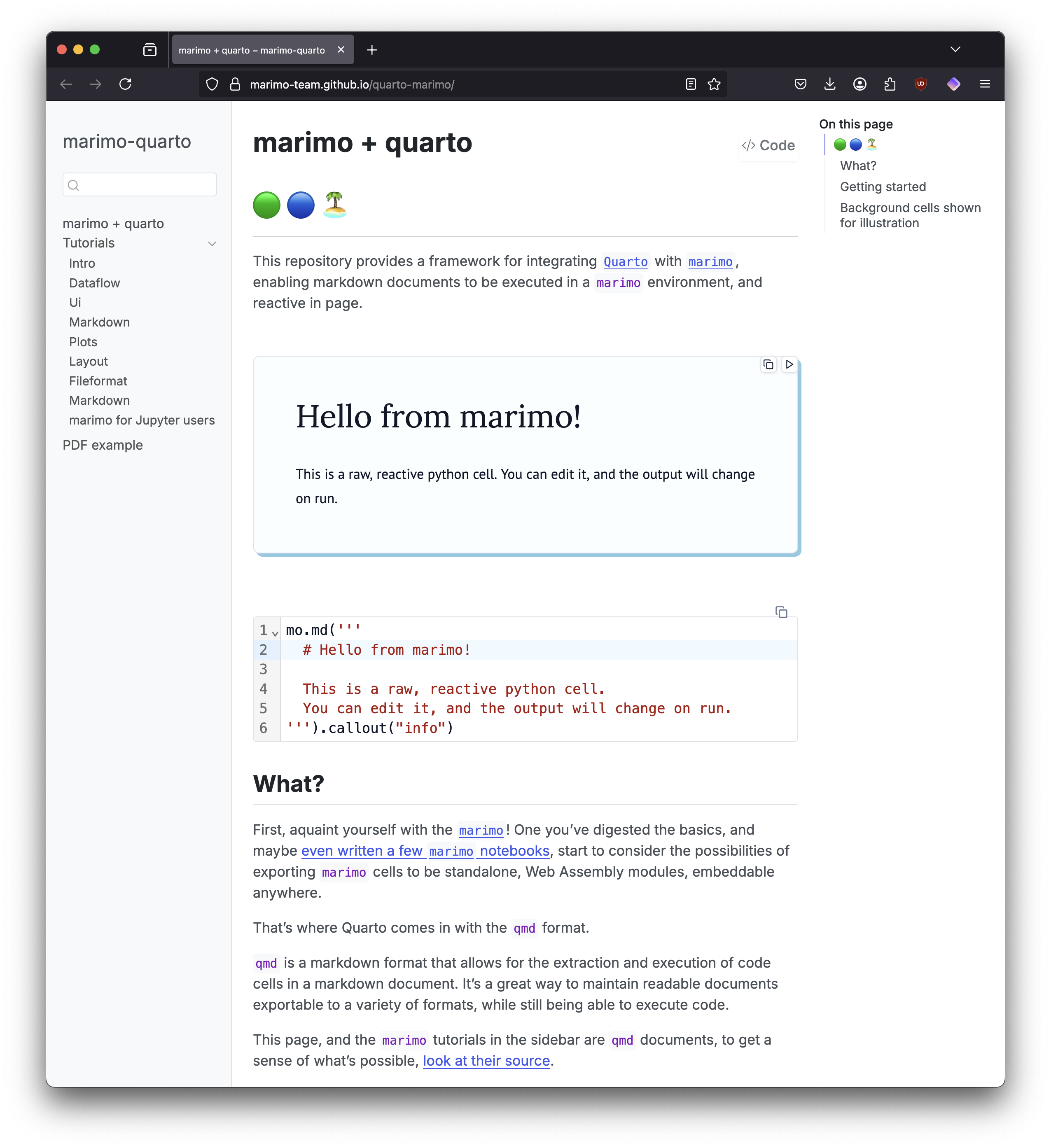Open marimo for Jupyter users tutorial

142,420
